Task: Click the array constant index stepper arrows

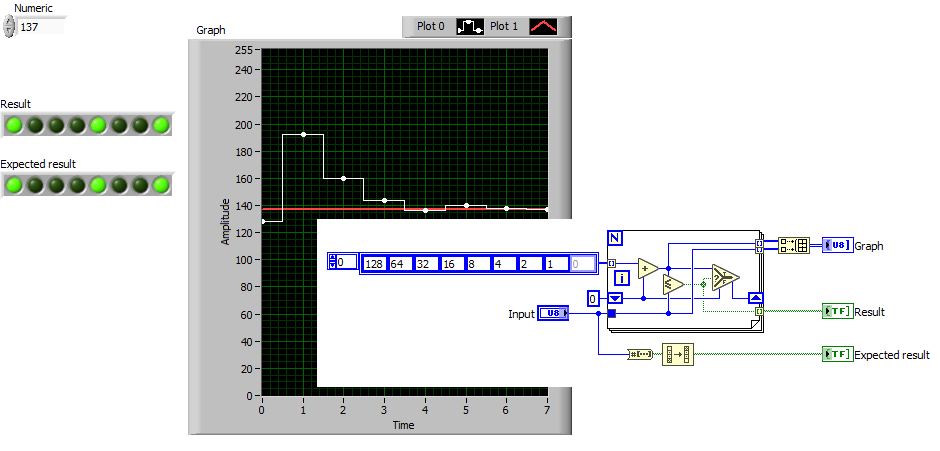Action: 333,262
